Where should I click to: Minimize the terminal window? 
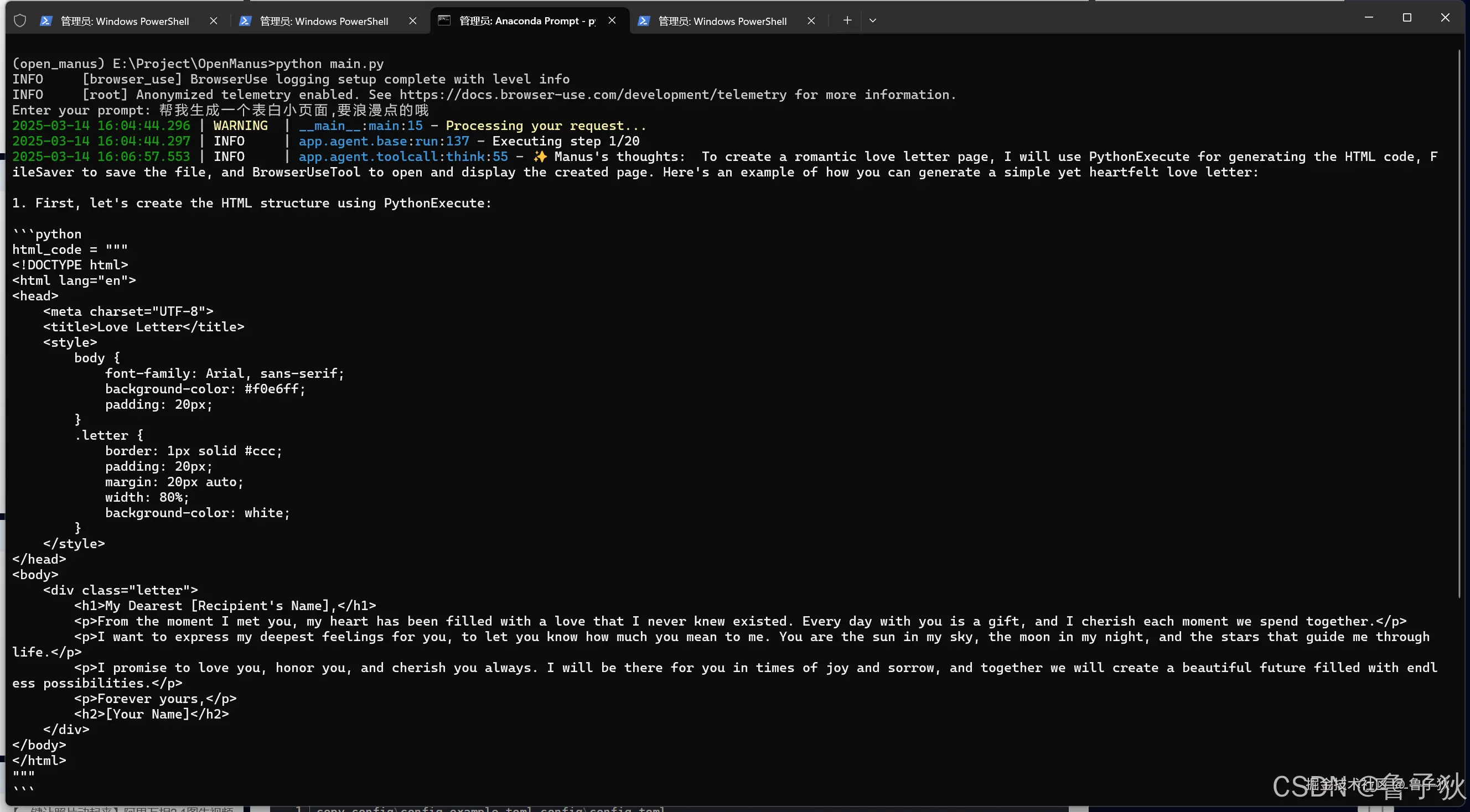tap(1368, 18)
